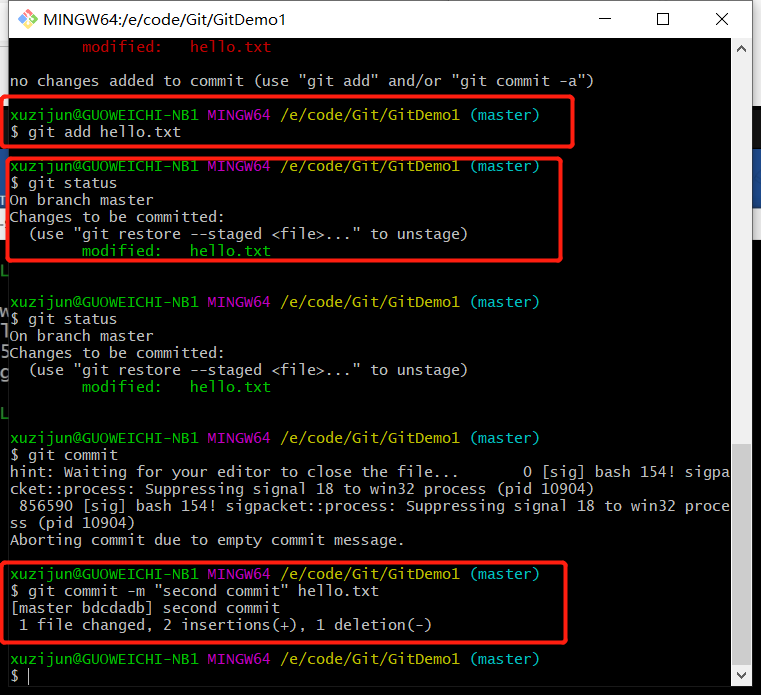761x695 pixels.
Task: Close the MINGW64 terminal window
Action: tap(722, 19)
